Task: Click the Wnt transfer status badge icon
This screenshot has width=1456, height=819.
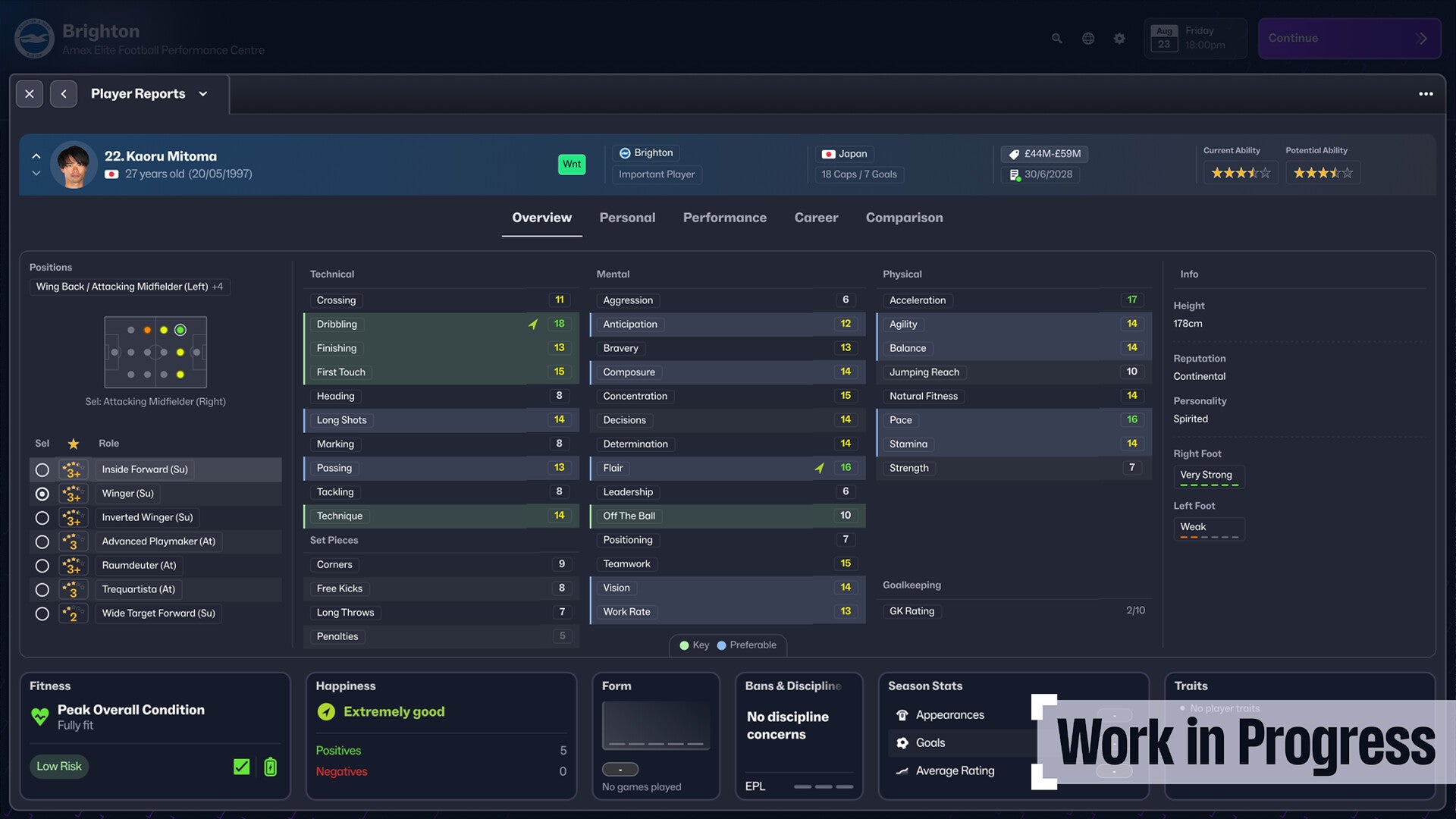Action: [571, 164]
